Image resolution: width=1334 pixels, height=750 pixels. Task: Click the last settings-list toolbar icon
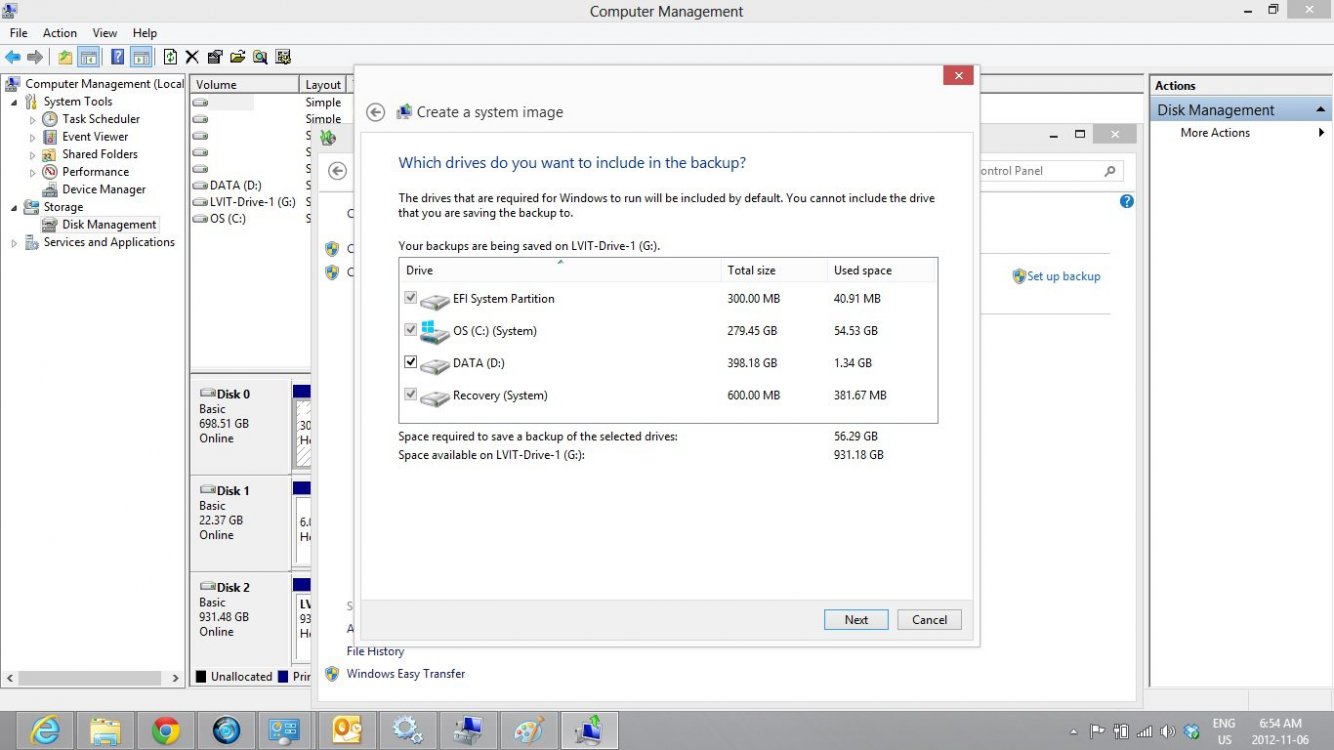(x=283, y=57)
